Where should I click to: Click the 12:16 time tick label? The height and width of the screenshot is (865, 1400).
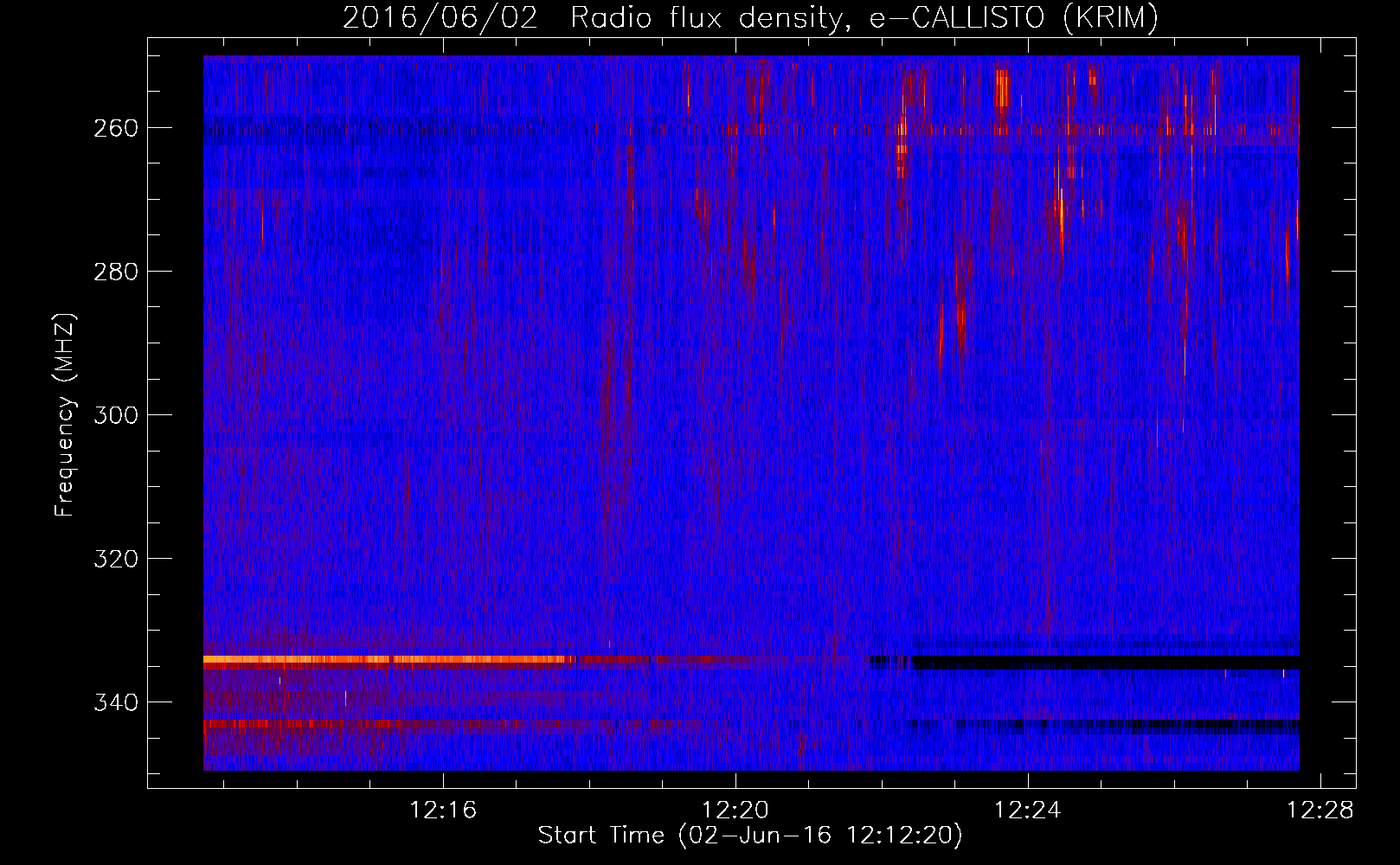443,811
